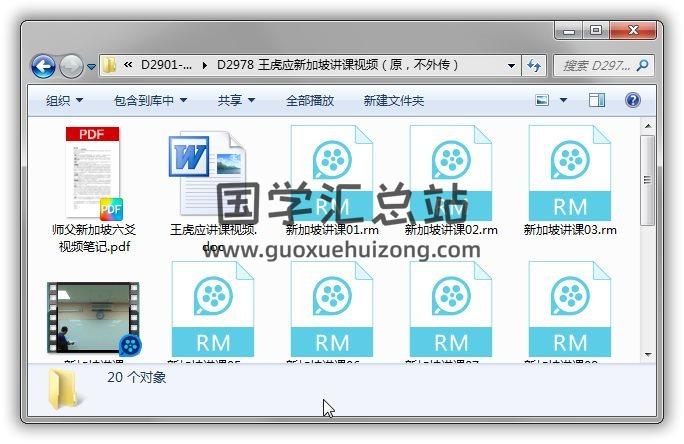This screenshot has width=684, height=444.
Task: Close the Explorer window
Action: click(633, 31)
